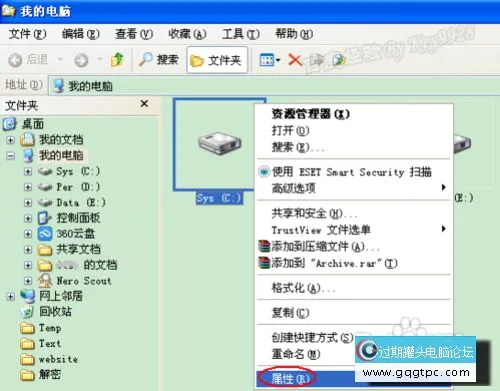500x391 pixels.
Task: Choose 重命名(M) from context menu
Action: click(x=296, y=354)
